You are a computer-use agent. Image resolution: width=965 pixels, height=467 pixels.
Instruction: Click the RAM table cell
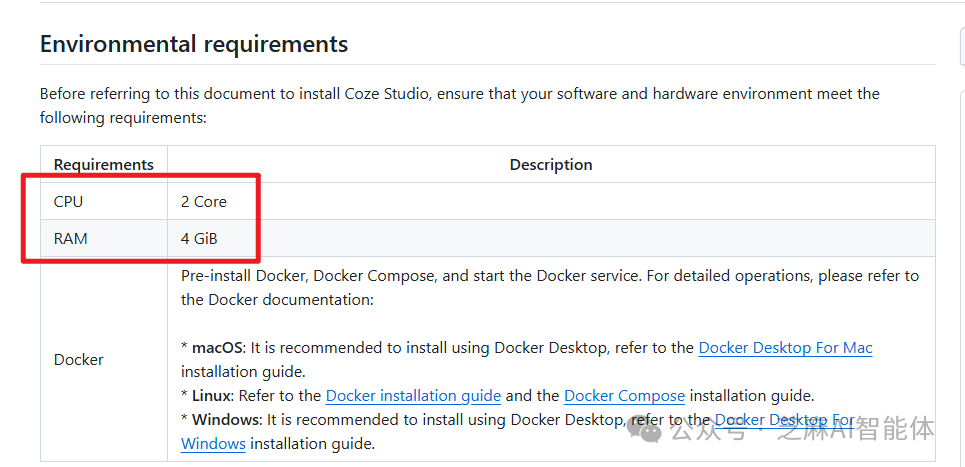tap(70, 239)
